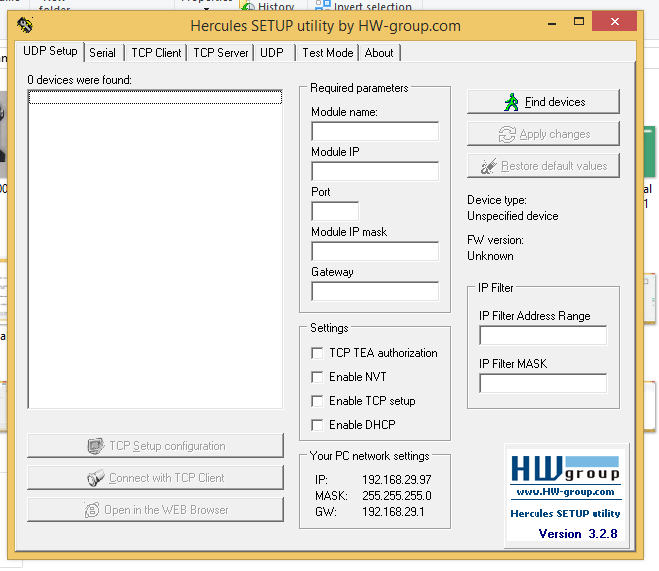The height and width of the screenshot is (571, 659).
Task: Maximize the Hercules SETUP window
Action: 579,22
